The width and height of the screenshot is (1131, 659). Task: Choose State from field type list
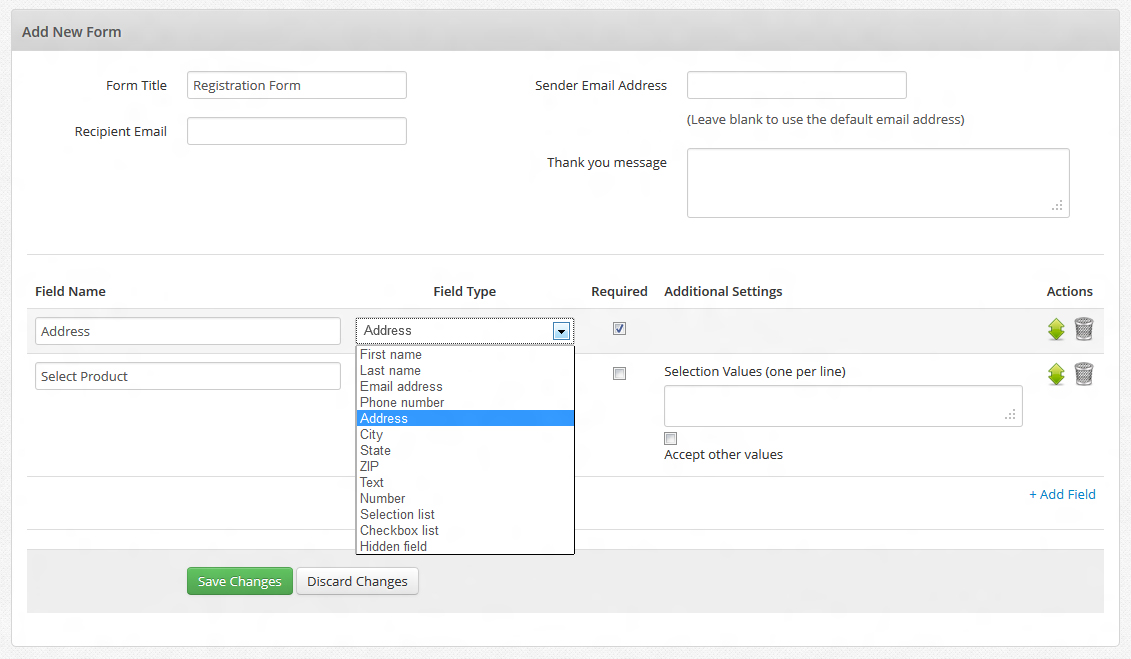465,451
